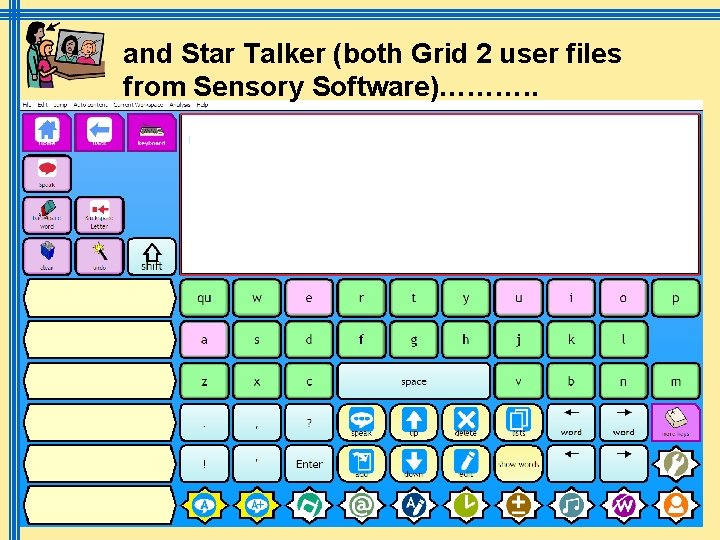Viewport: 720px width, 540px height.
Task: Tap the green 'z' key
Action: coord(204,381)
